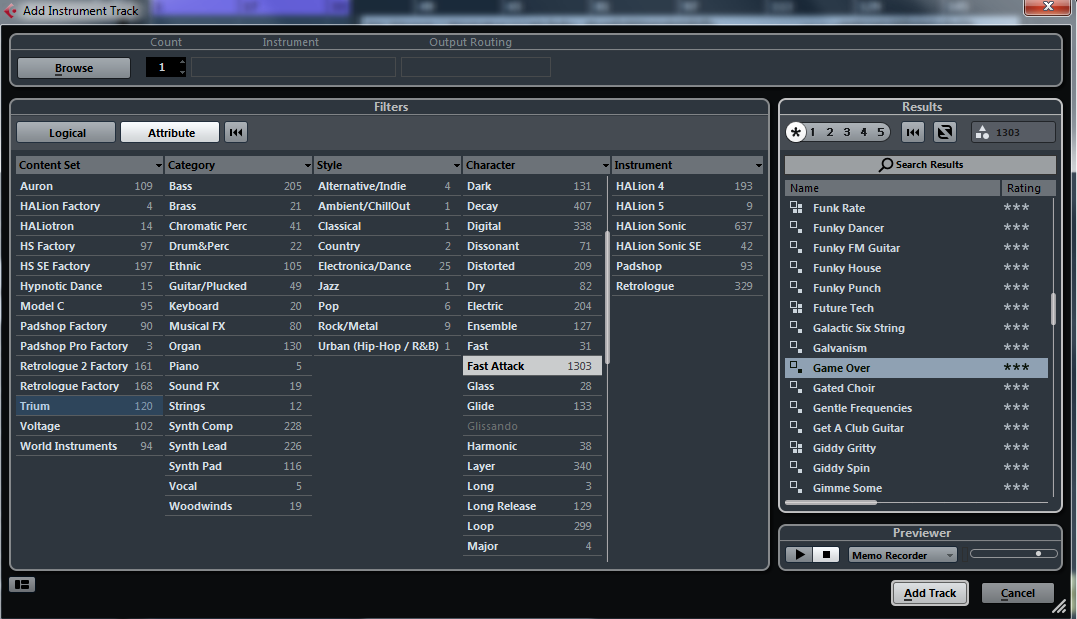
Task: Toggle the all-ratings star filter
Action: click(795, 132)
